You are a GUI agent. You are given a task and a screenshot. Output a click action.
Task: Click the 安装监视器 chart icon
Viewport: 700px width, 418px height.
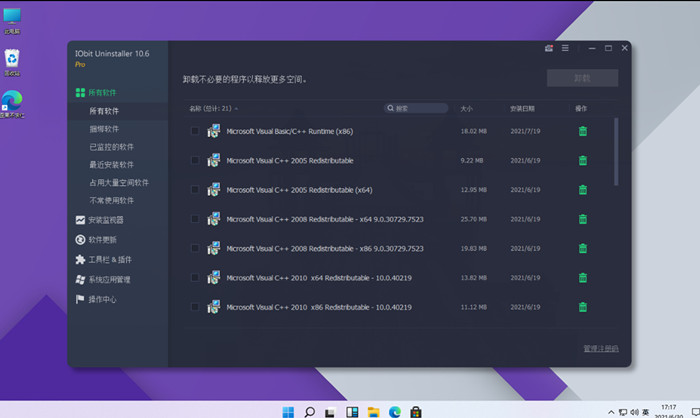pyautogui.click(x=80, y=220)
